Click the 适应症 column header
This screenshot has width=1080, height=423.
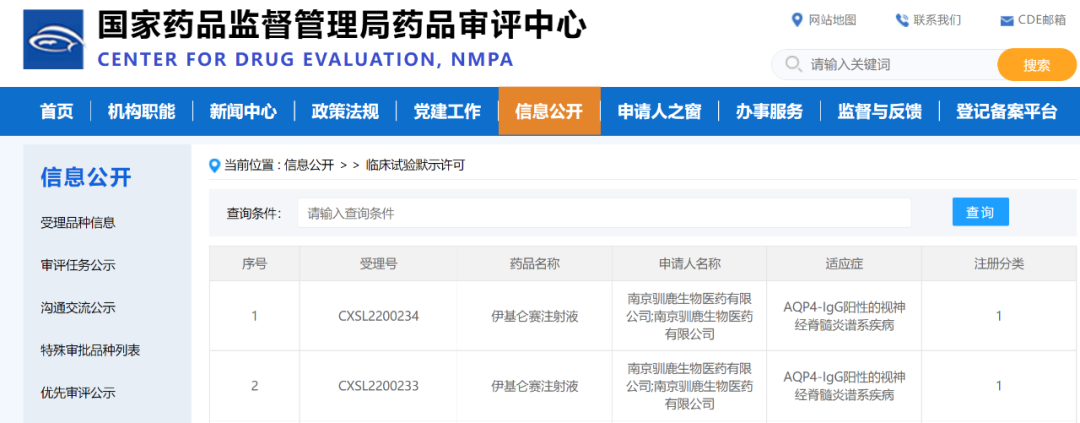(844, 264)
